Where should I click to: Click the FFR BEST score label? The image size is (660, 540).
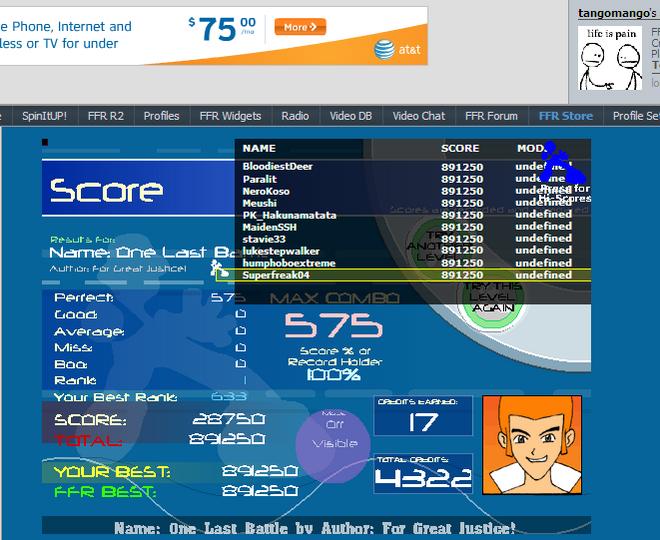[105, 492]
